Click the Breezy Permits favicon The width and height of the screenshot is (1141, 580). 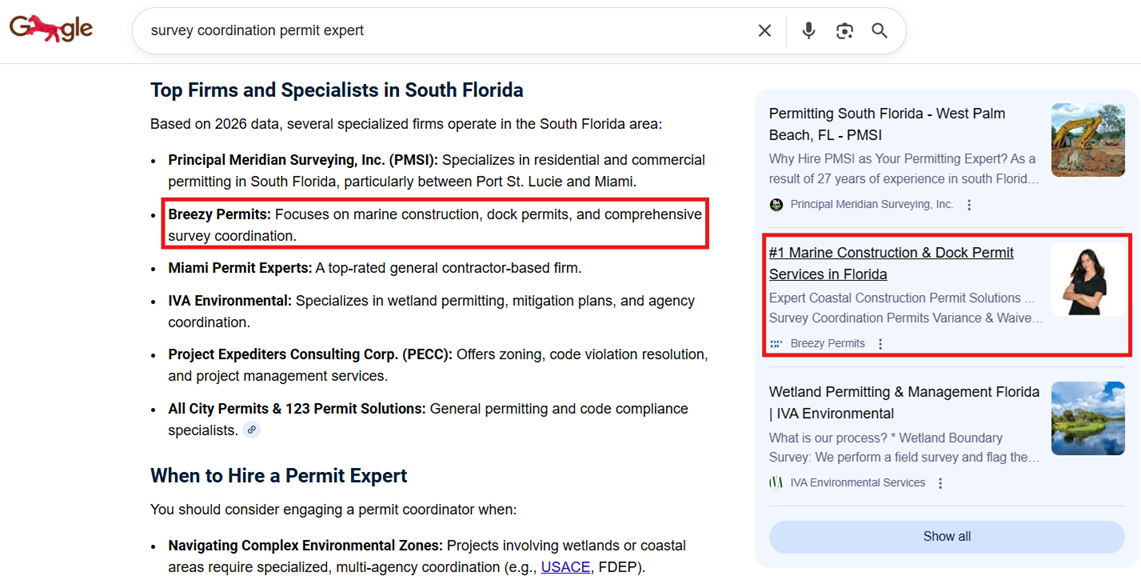776,343
